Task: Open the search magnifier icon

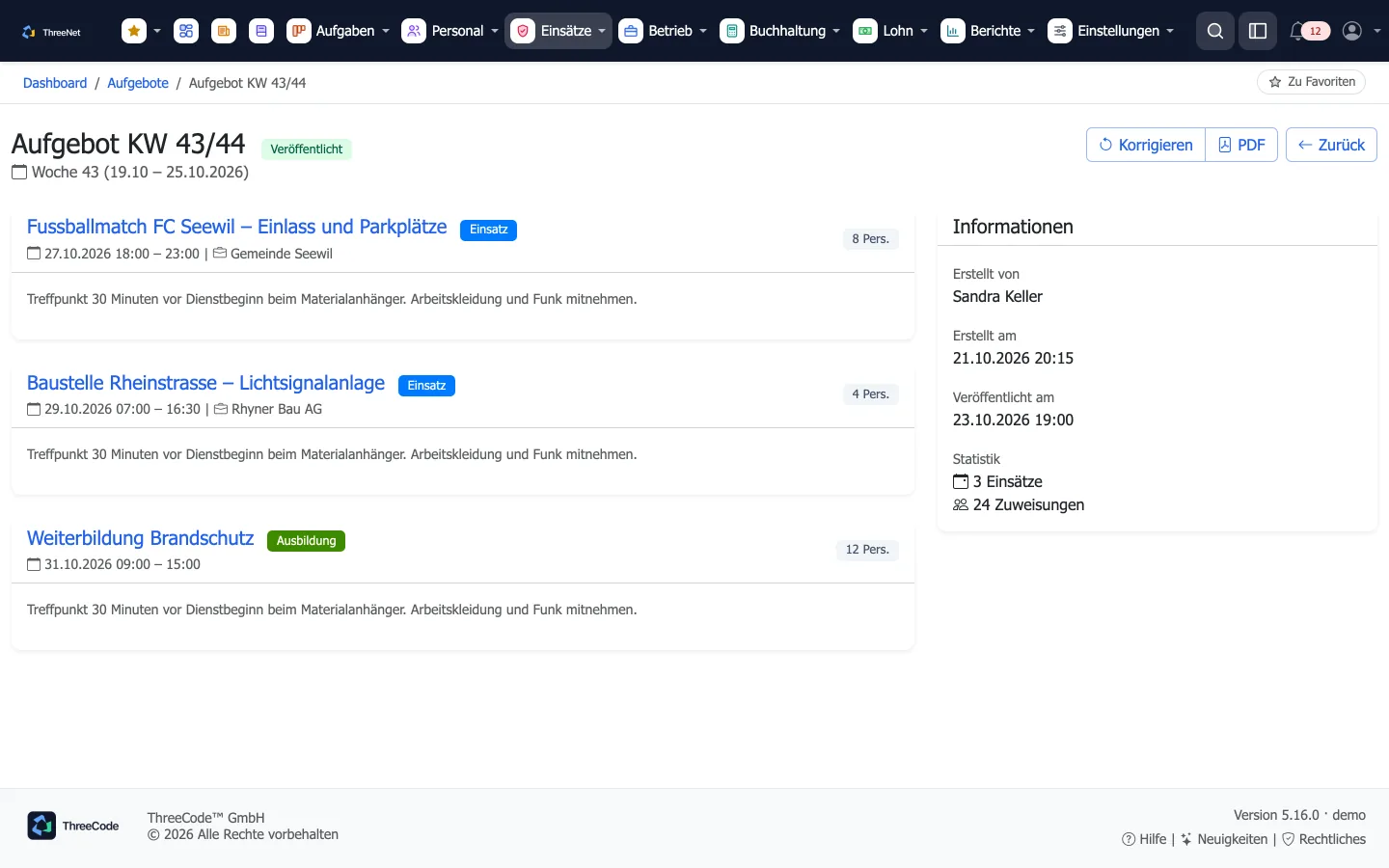Action: [1215, 31]
